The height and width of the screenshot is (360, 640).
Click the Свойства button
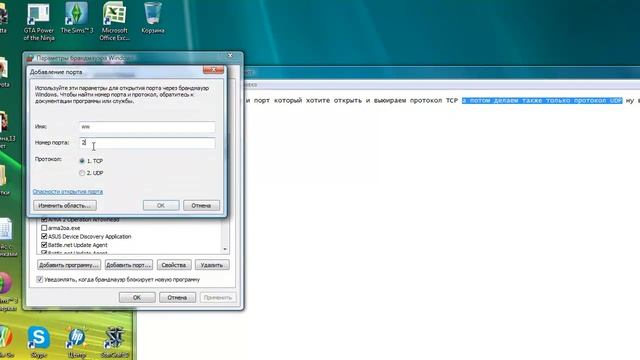tap(174, 265)
